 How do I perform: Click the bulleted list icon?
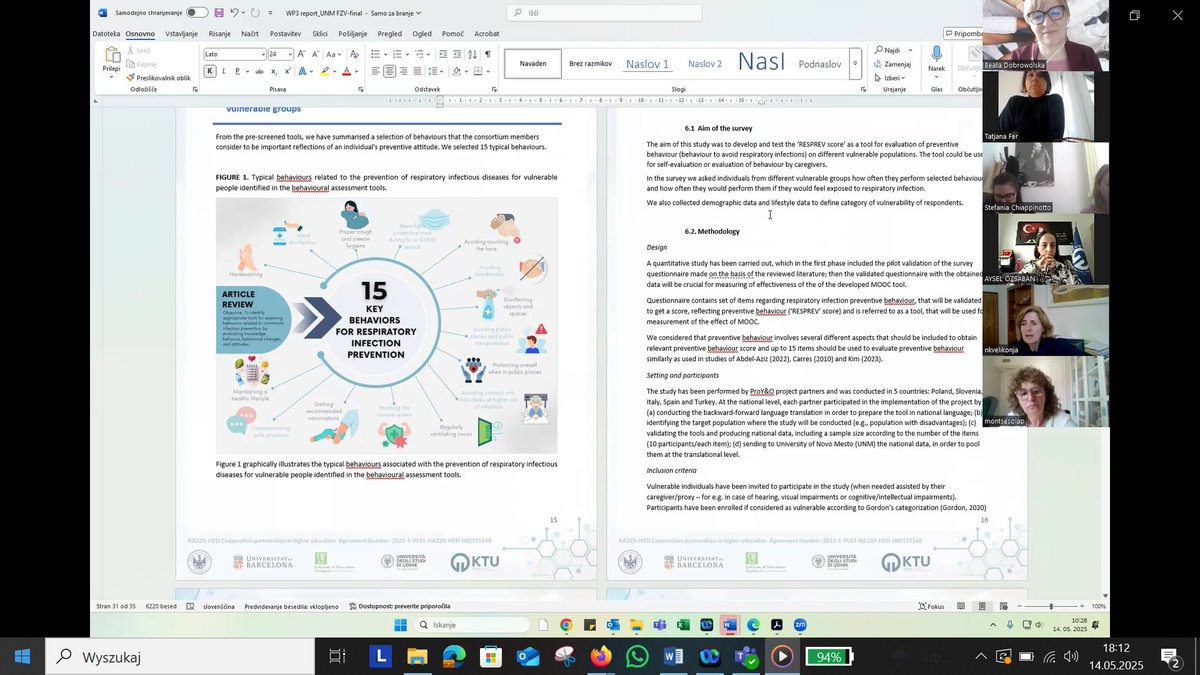(375, 54)
